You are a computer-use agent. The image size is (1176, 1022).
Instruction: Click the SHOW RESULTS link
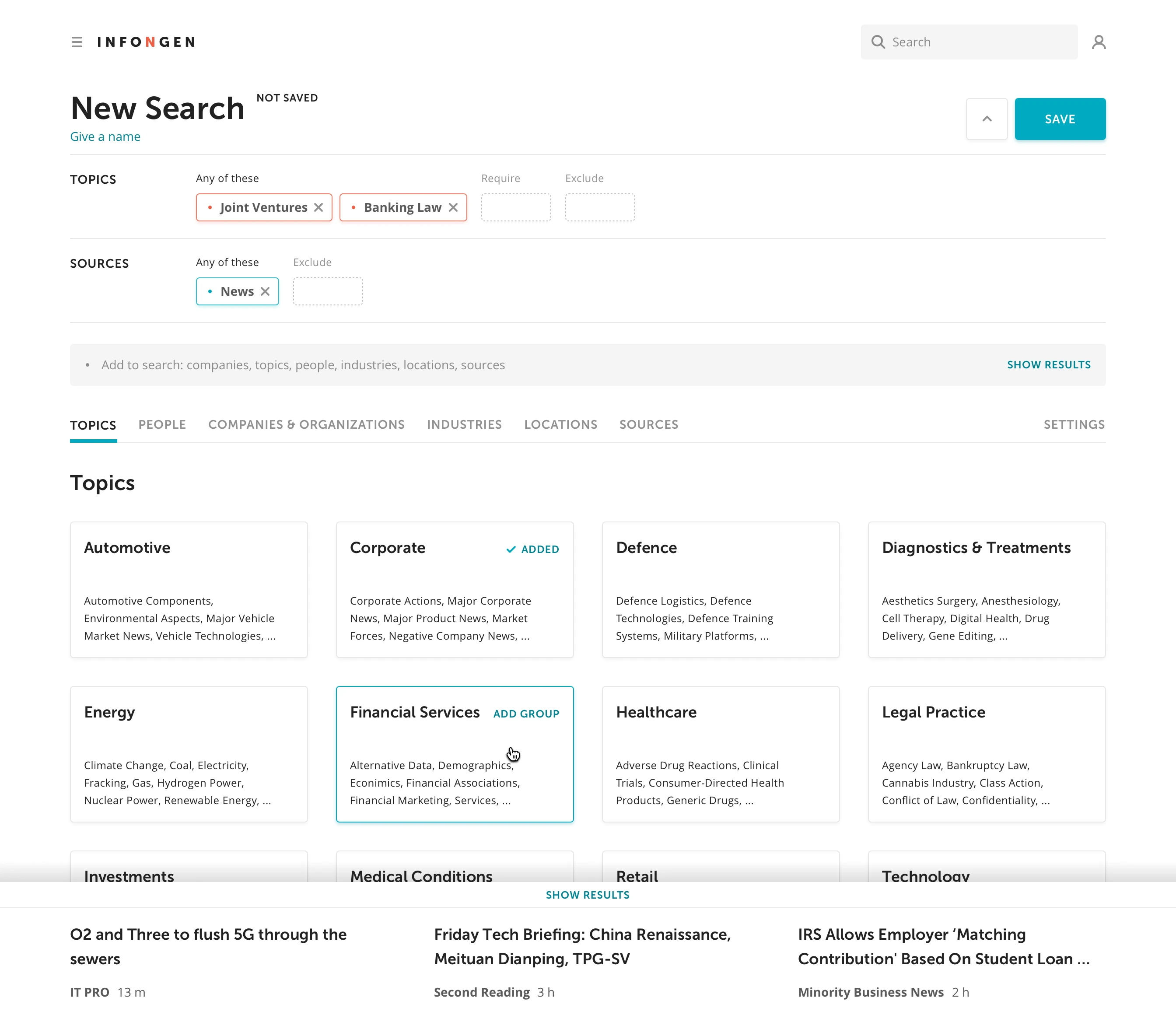pos(1049,364)
